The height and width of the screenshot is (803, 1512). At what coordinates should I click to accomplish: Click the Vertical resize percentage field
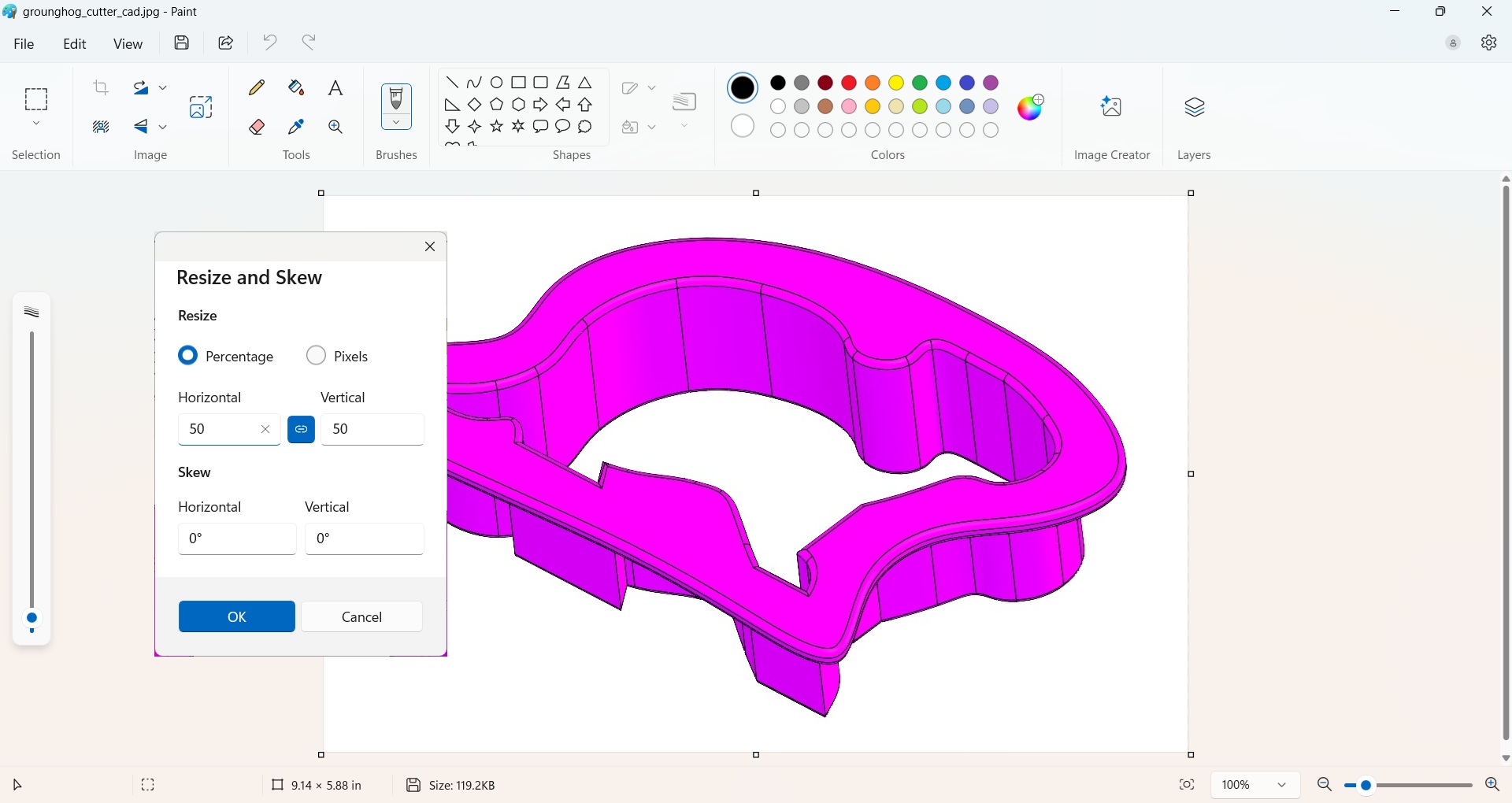point(372,430)
